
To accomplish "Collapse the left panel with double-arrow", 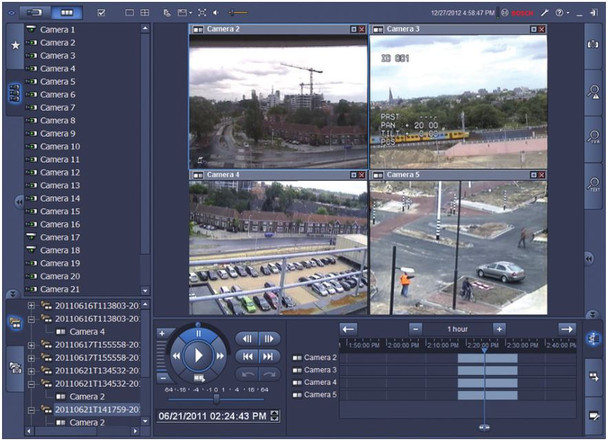I will click(x=19, y=202).
